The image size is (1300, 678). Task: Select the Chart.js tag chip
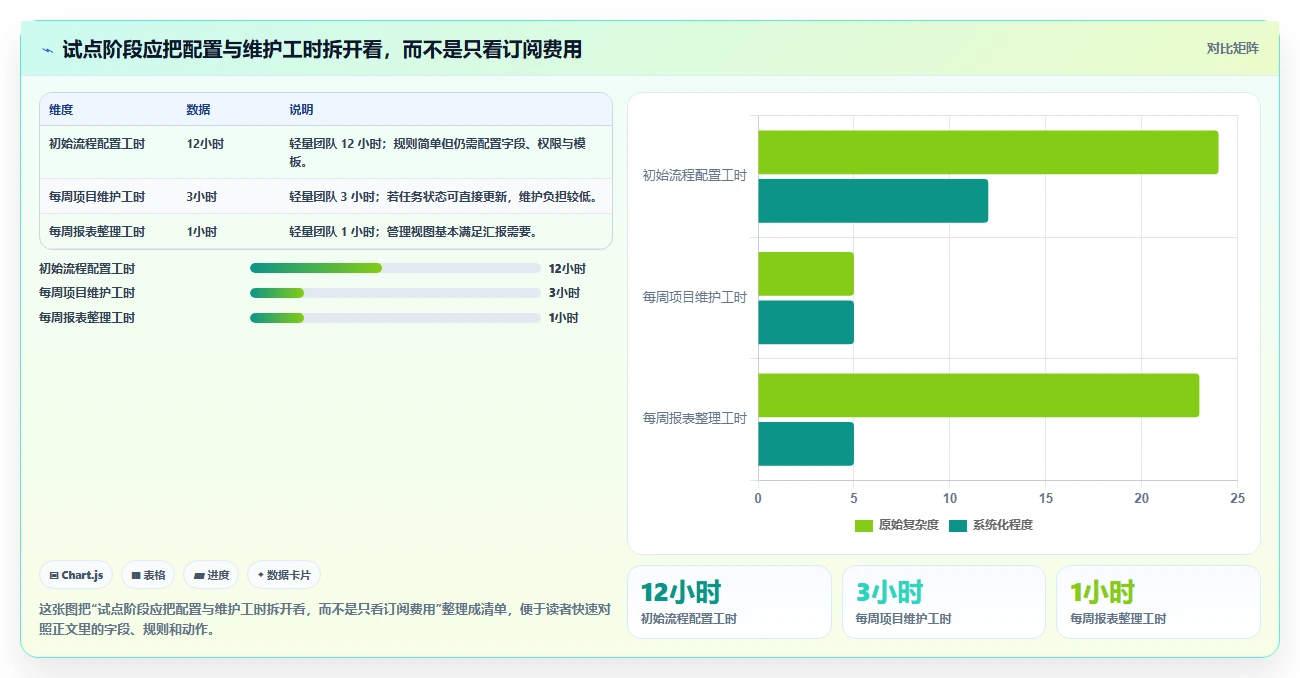pyautogui.click(x=77, y=575)
